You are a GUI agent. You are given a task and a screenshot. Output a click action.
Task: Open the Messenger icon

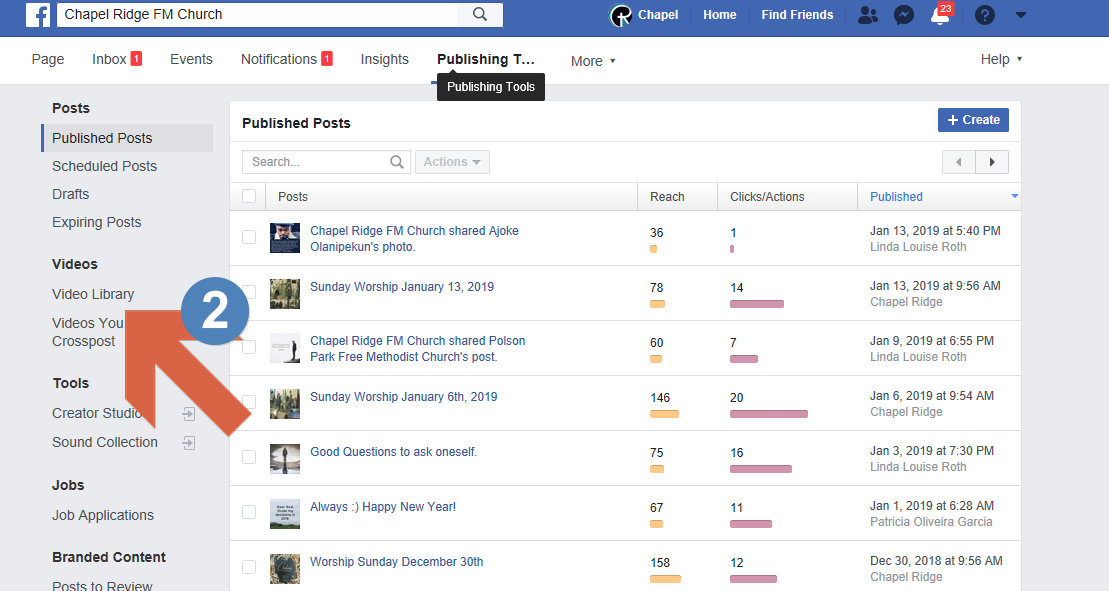coord(903,15)
